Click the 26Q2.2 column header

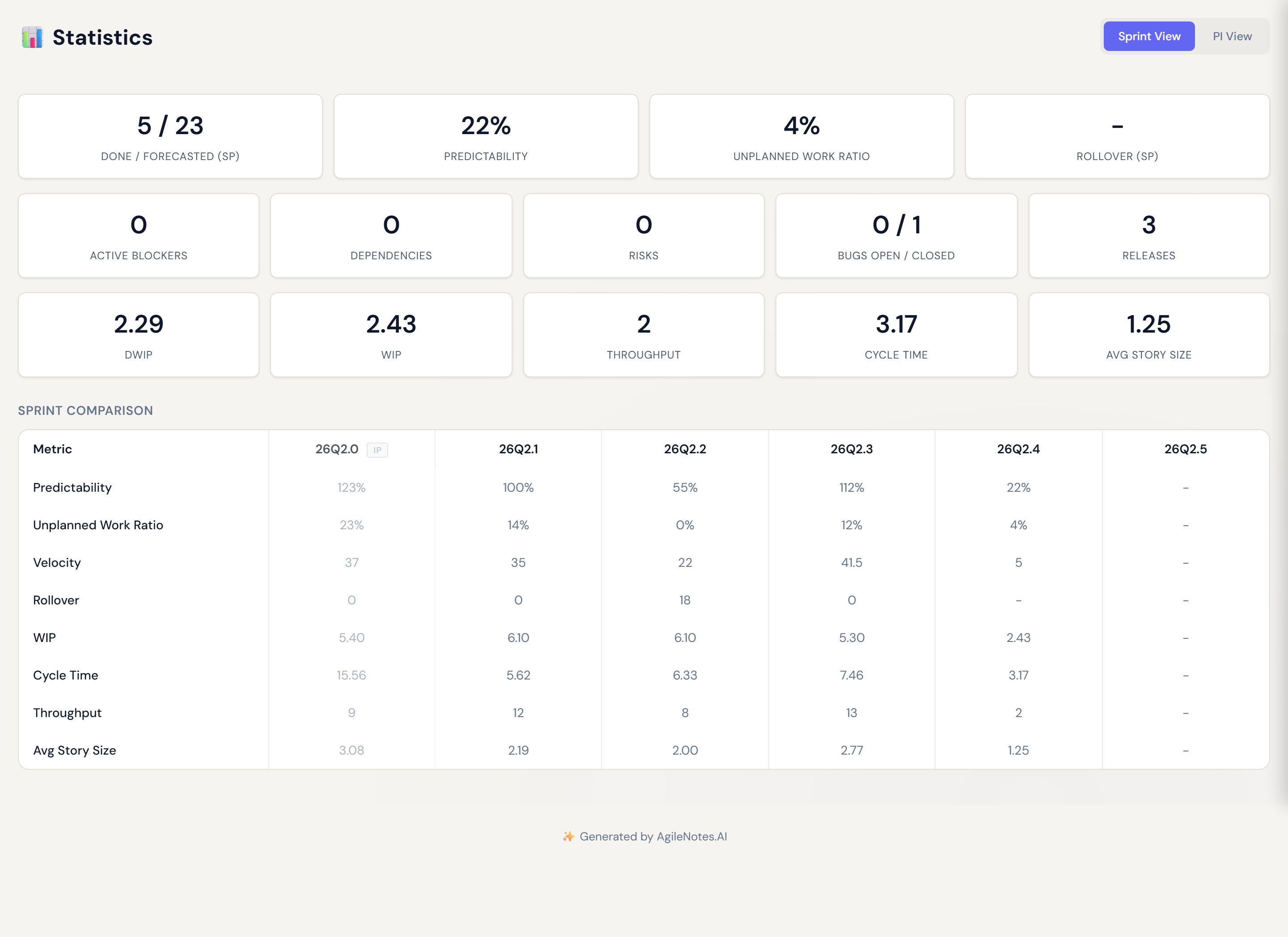click(685, 449)
